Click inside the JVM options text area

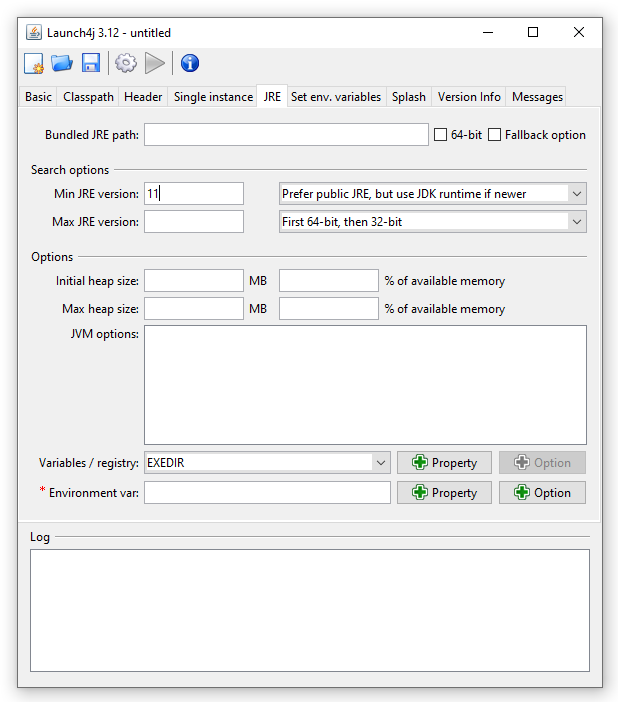tap(365, 385)
